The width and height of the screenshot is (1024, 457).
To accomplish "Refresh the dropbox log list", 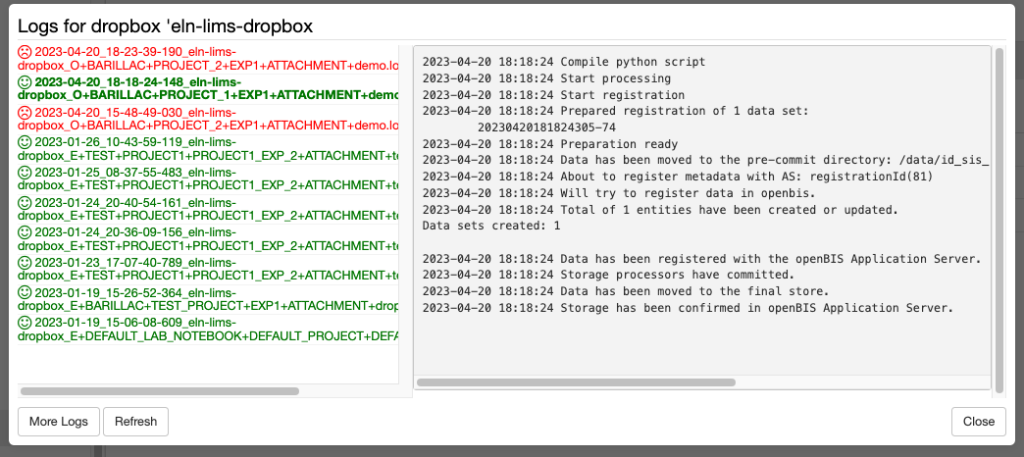I will coord(136,422).
